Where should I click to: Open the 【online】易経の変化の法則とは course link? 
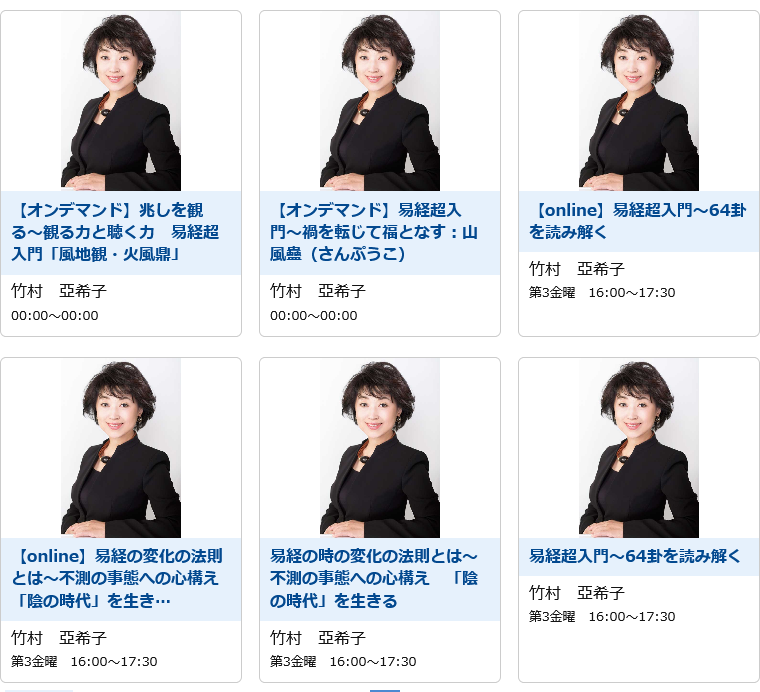[x=117, y=579]
